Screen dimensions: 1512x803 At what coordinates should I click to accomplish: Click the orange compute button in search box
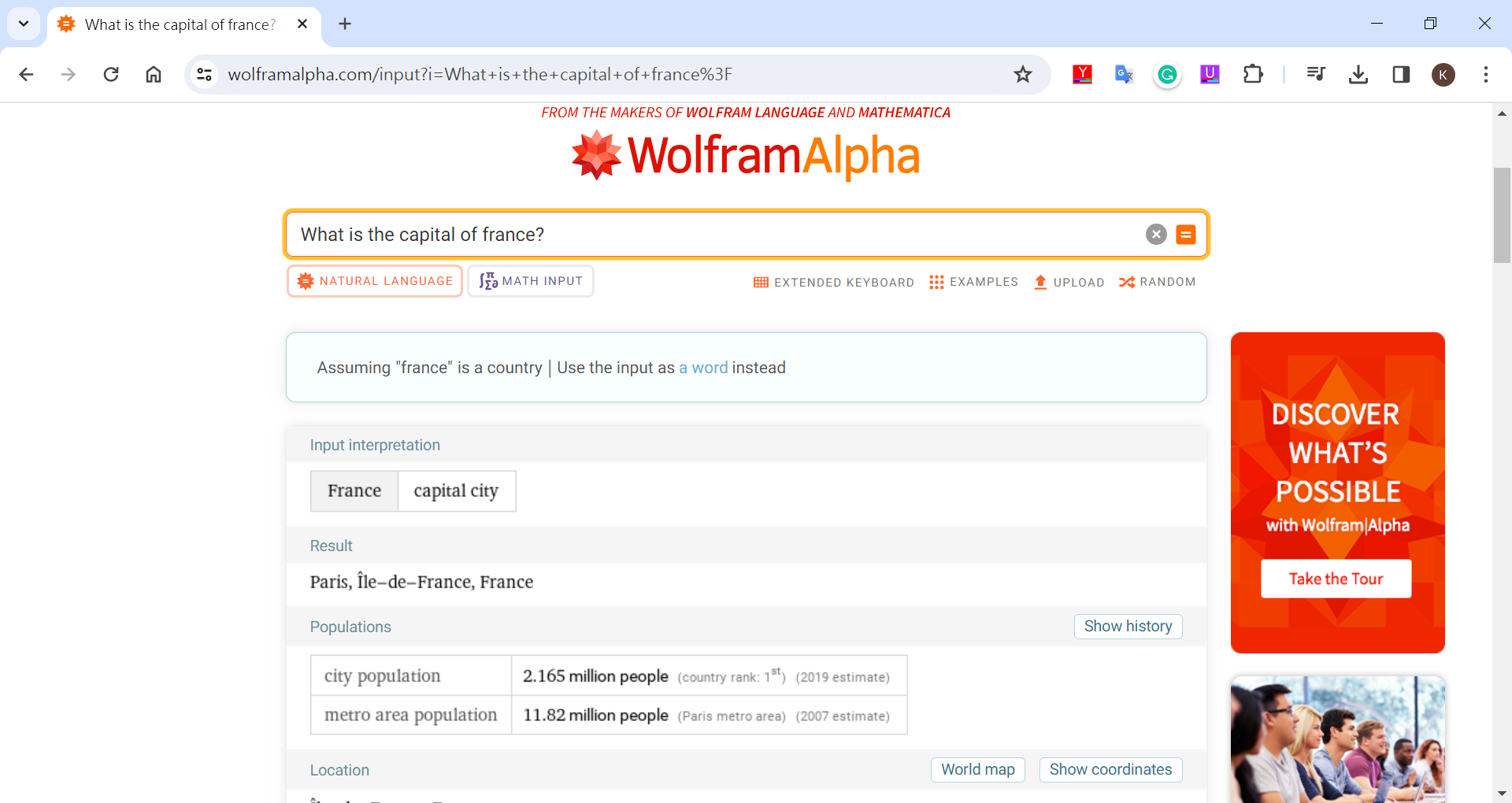pos(1185,235)
